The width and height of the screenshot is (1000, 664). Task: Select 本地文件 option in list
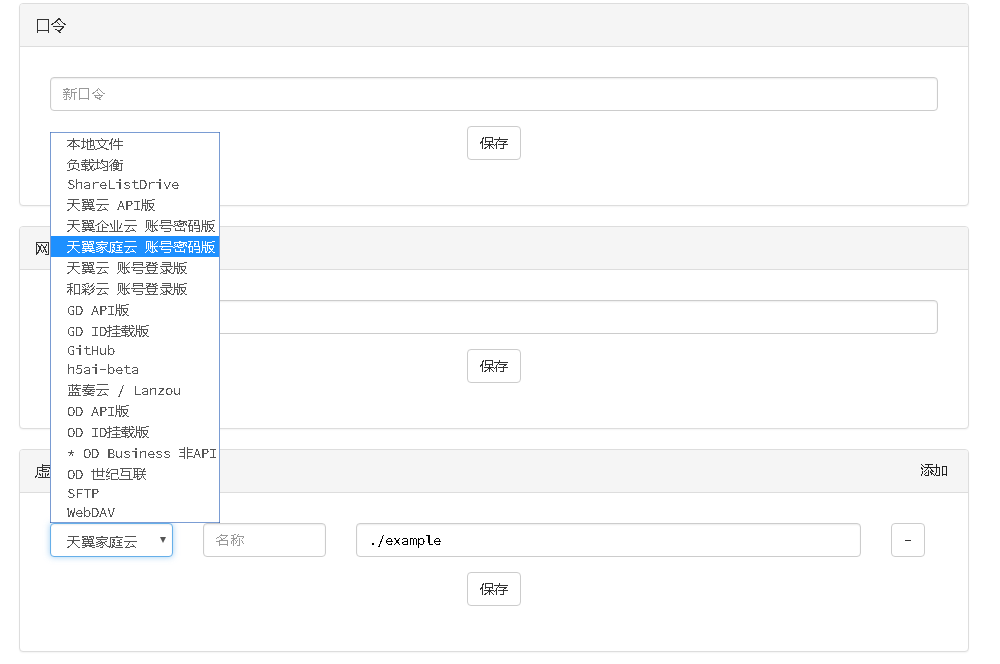point(135,144)
